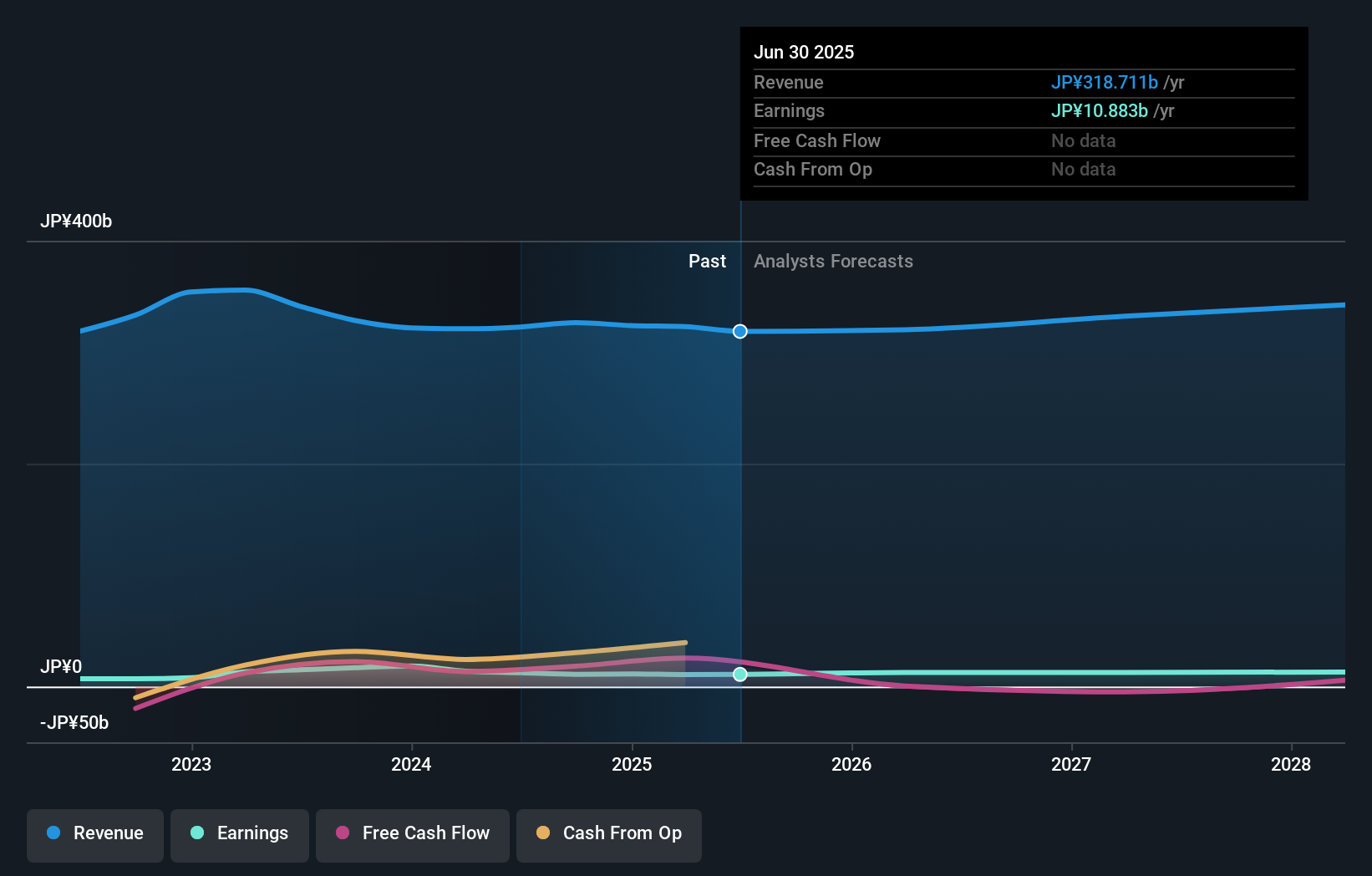
Task: Click the teal Earnings legend dot
Action: (196, 833)
